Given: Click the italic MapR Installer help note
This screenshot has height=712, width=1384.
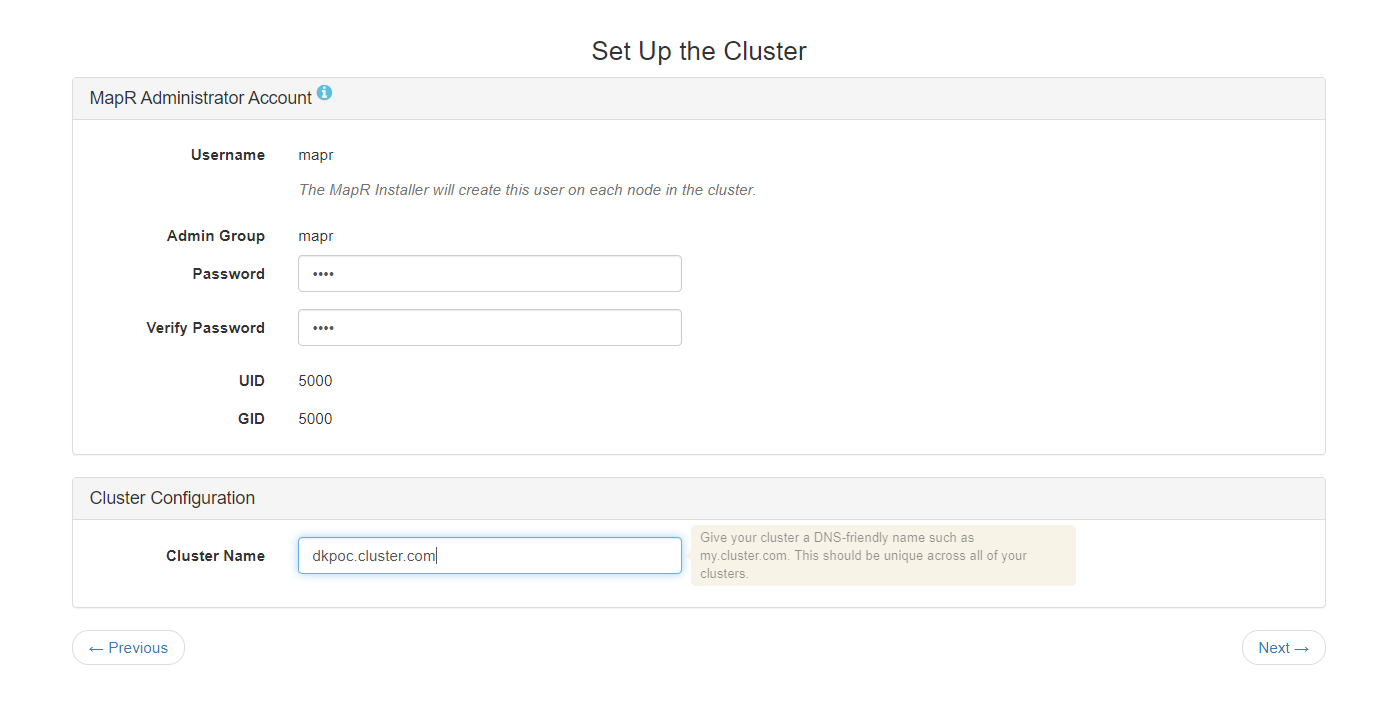Looking at the screenshot, I should coord(527,190).
